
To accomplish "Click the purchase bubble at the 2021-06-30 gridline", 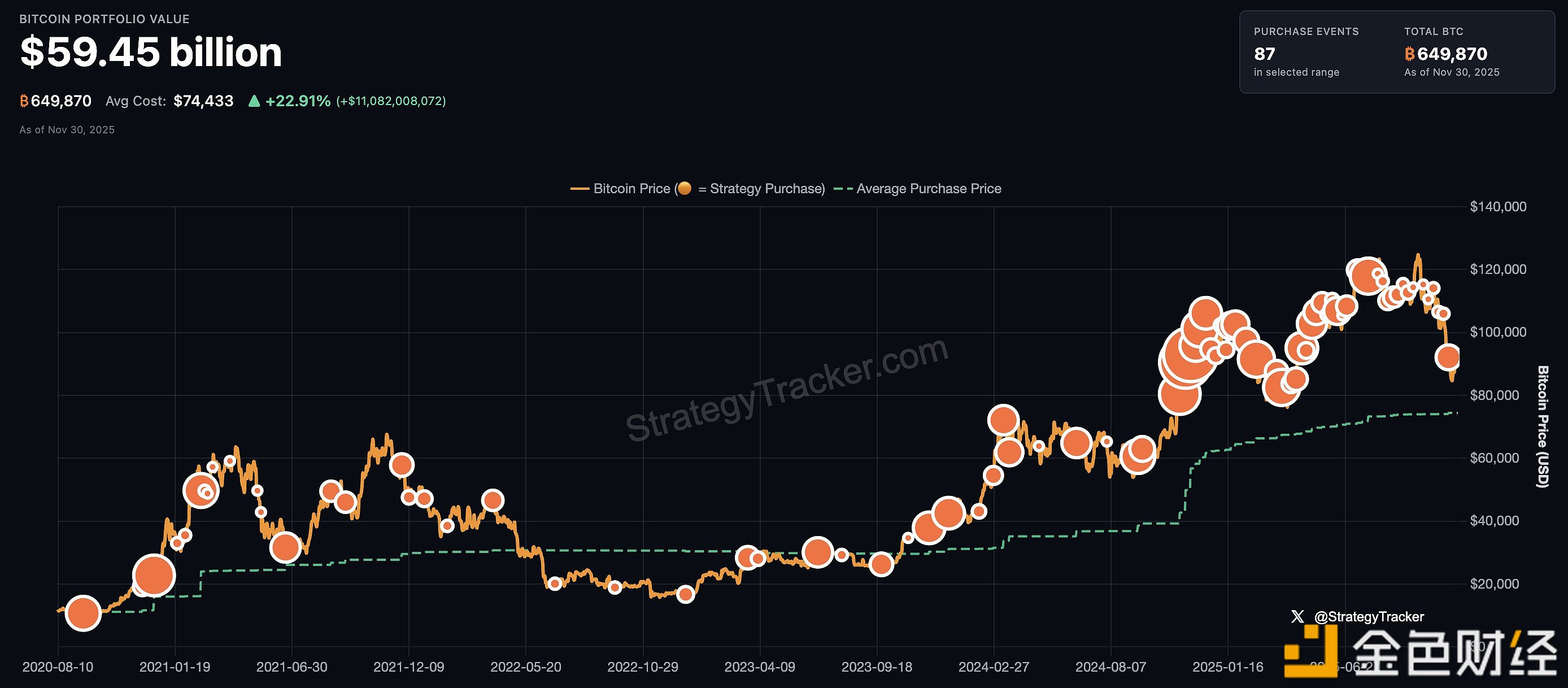I will pyautogui.click(x=285, y=547).
